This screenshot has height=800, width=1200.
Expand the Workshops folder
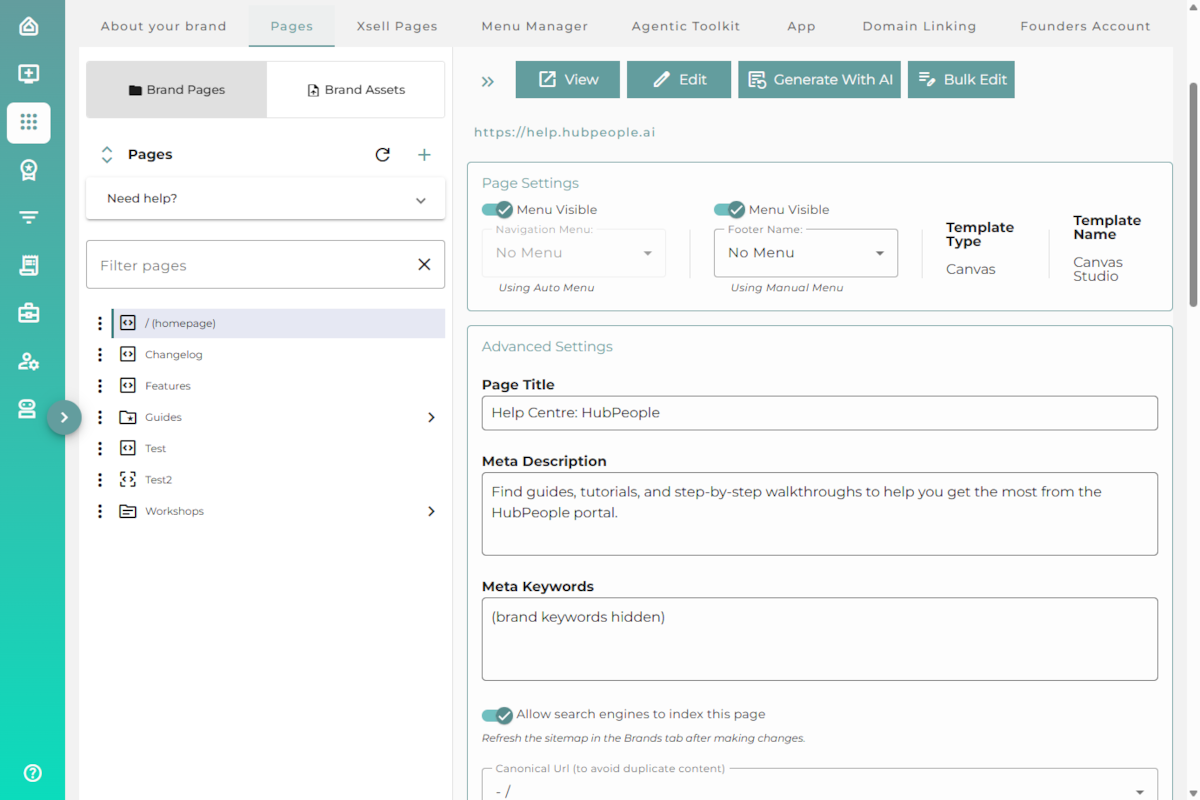pyautogui.click(x=431, y=511)
